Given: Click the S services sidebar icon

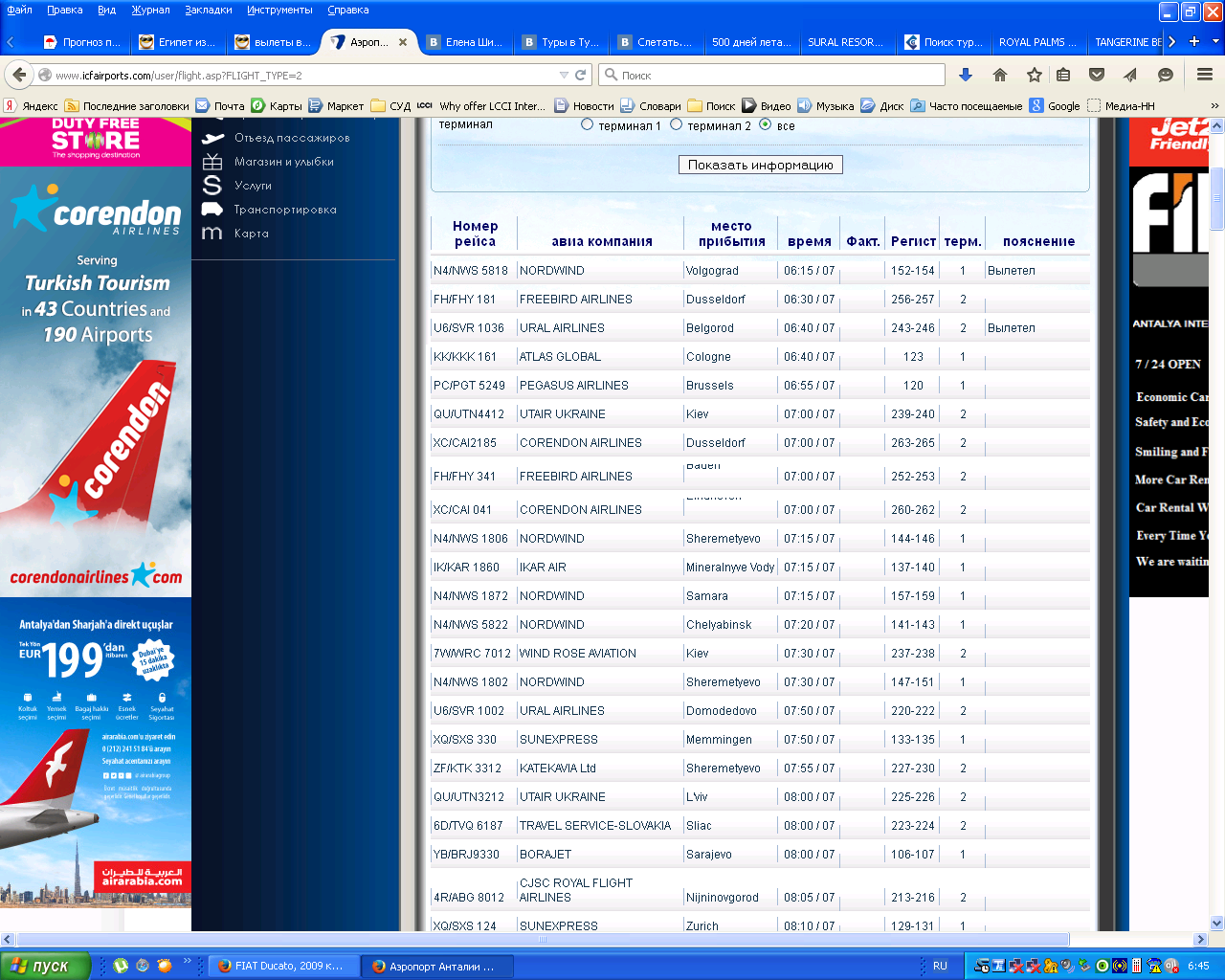Looking at the screenshot, I should (x=212, y=186).
